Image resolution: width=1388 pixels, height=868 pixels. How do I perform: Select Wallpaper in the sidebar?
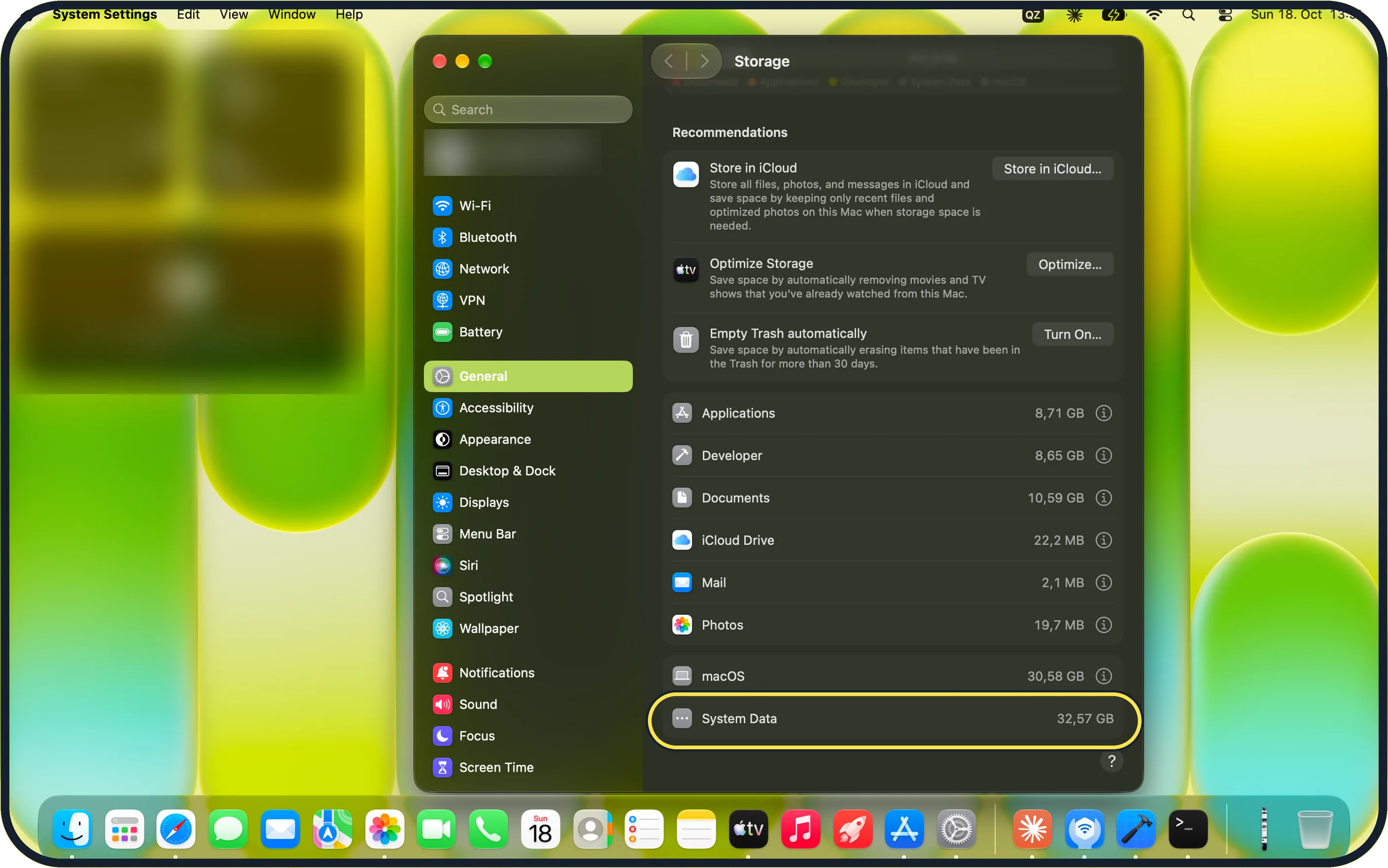coord(528,629)
